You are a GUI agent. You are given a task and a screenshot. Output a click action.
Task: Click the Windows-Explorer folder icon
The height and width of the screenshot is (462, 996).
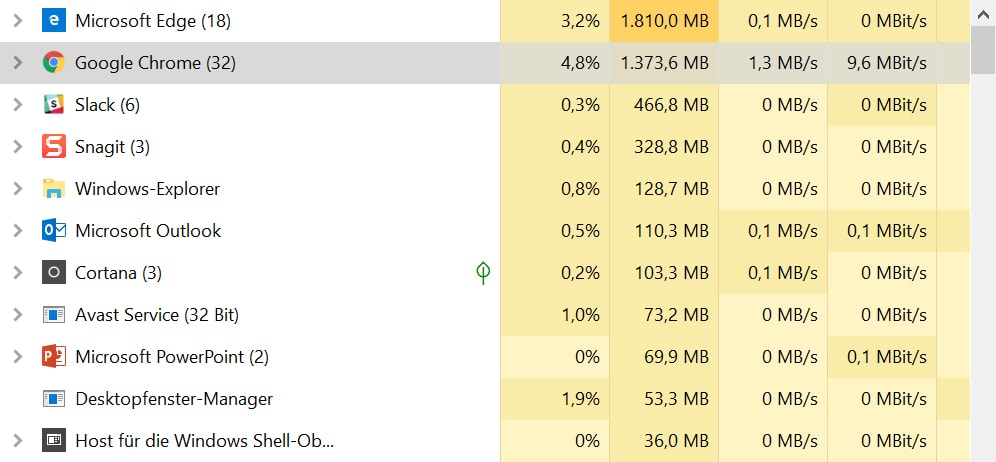click(54, 189)
